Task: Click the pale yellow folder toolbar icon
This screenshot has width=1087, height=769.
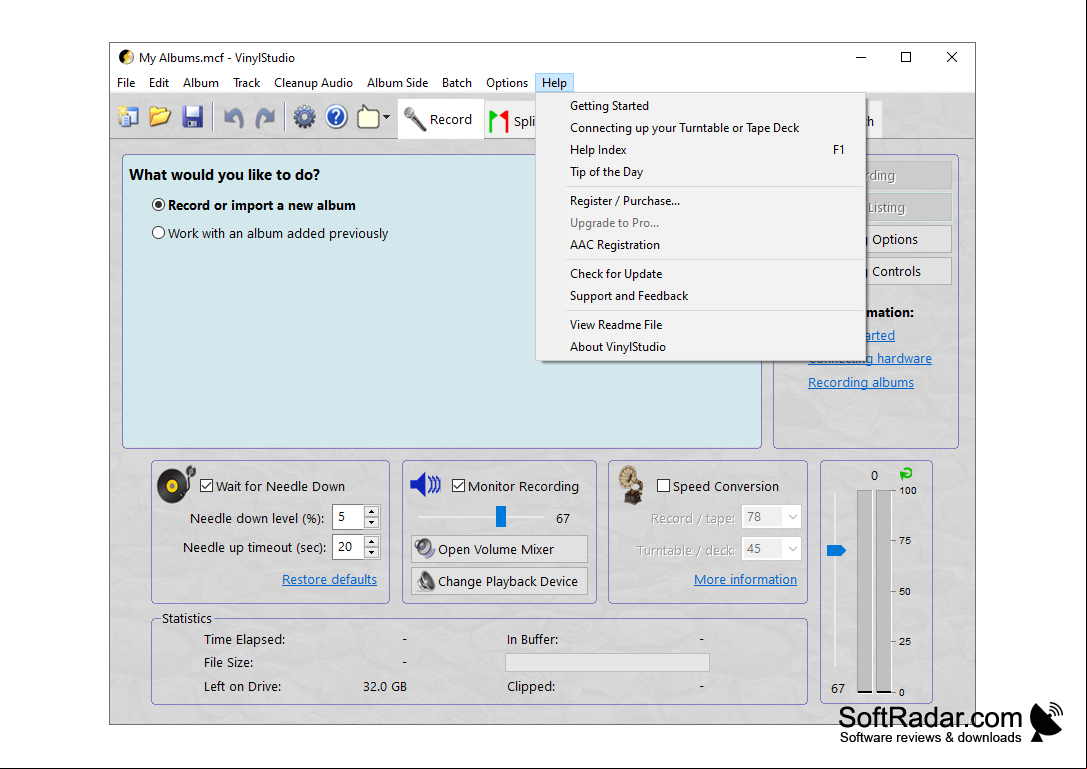Action: [x=368, y=118]
